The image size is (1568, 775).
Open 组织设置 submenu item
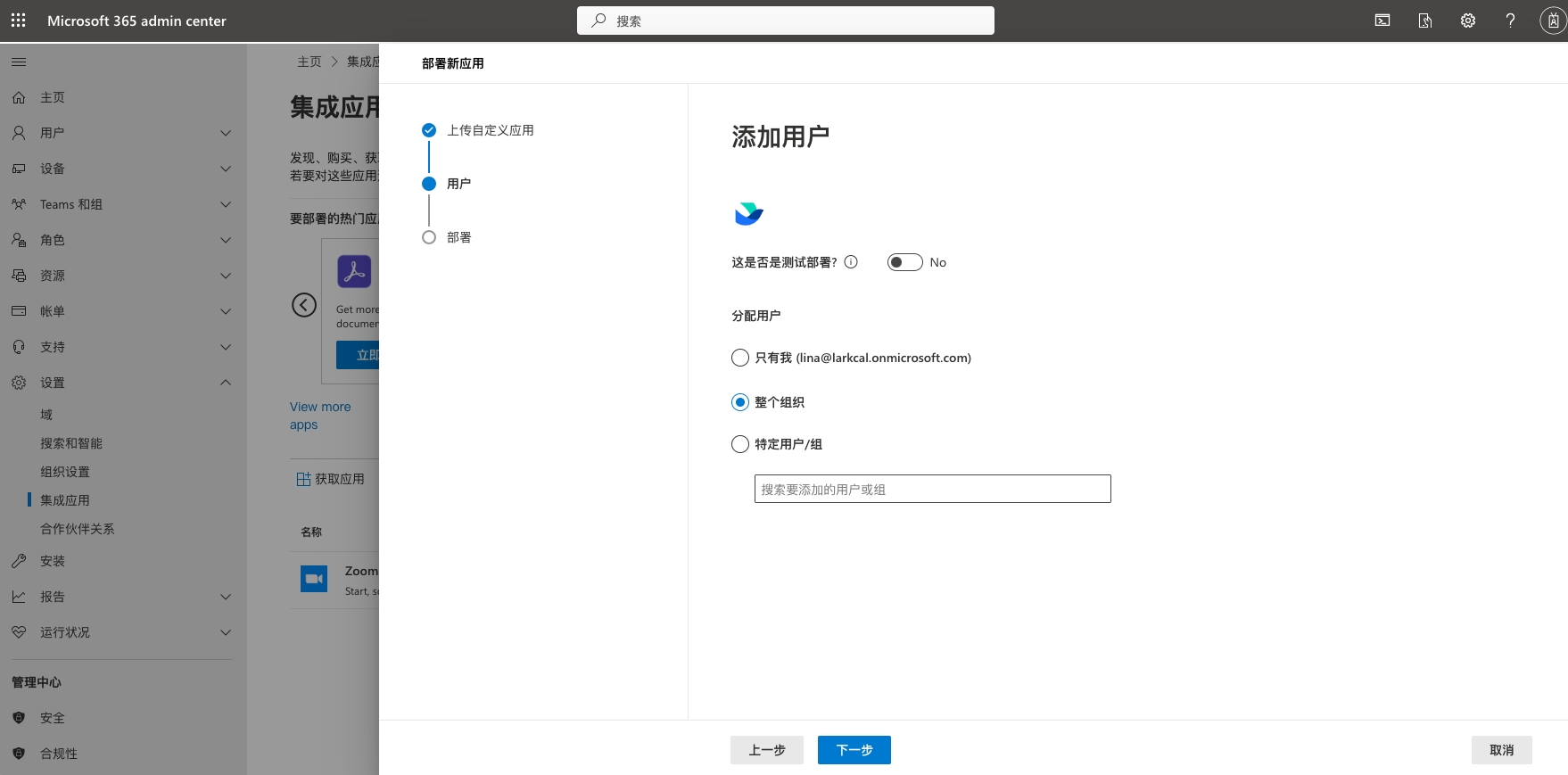(65, 472)
